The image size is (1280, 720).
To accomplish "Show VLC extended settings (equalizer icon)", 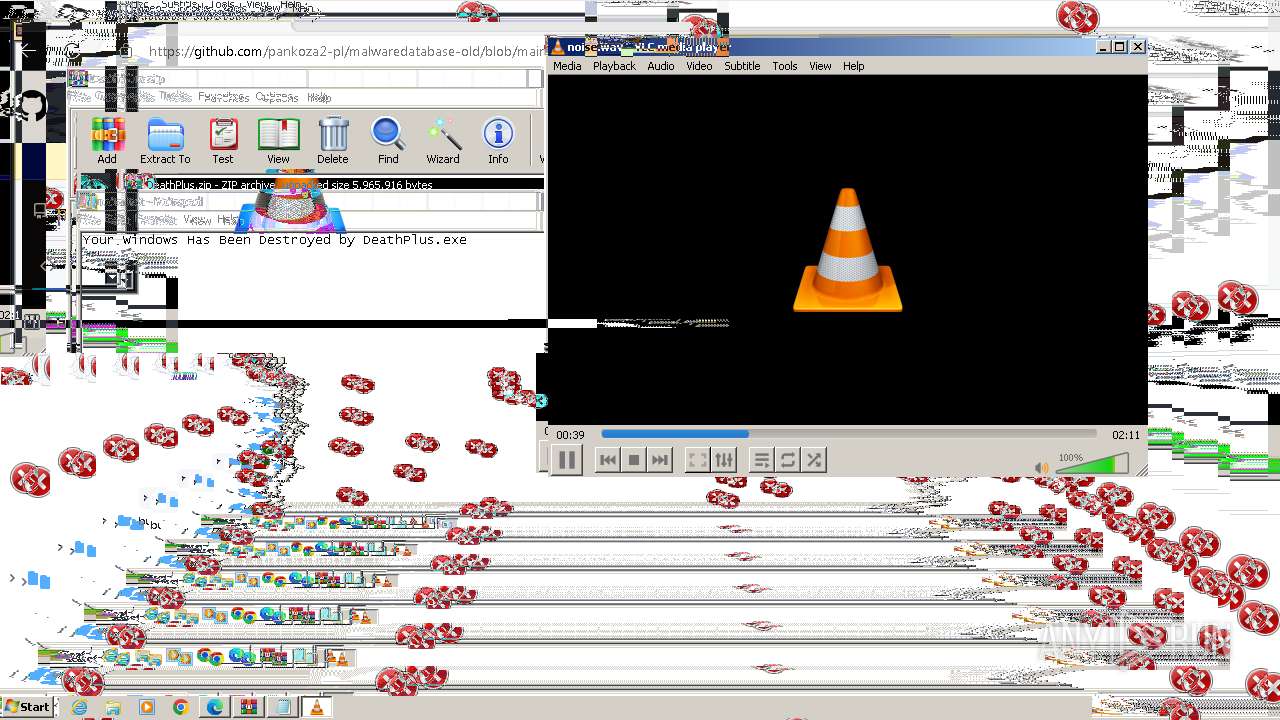I will tap(724, 460).
